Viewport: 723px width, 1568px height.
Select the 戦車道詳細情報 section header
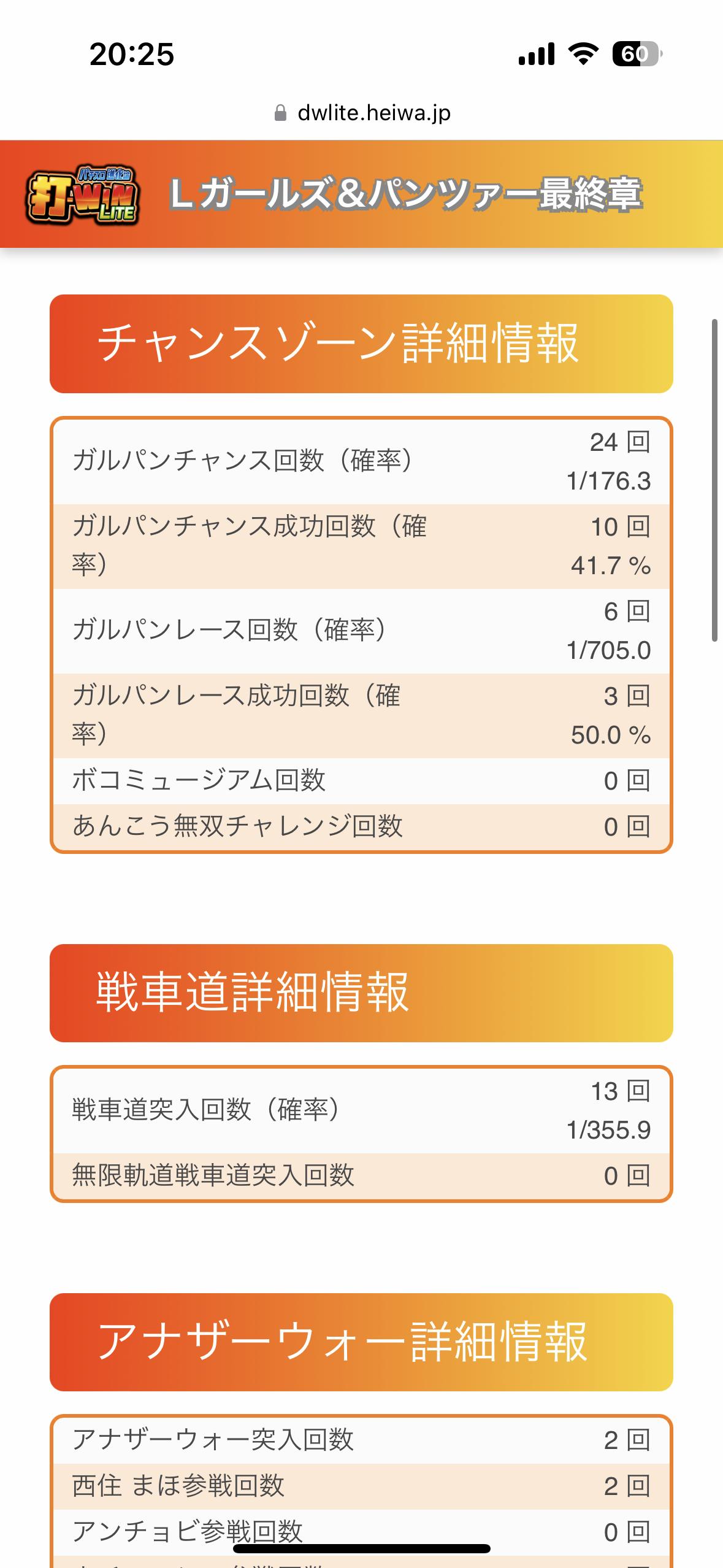coord(361,993)
